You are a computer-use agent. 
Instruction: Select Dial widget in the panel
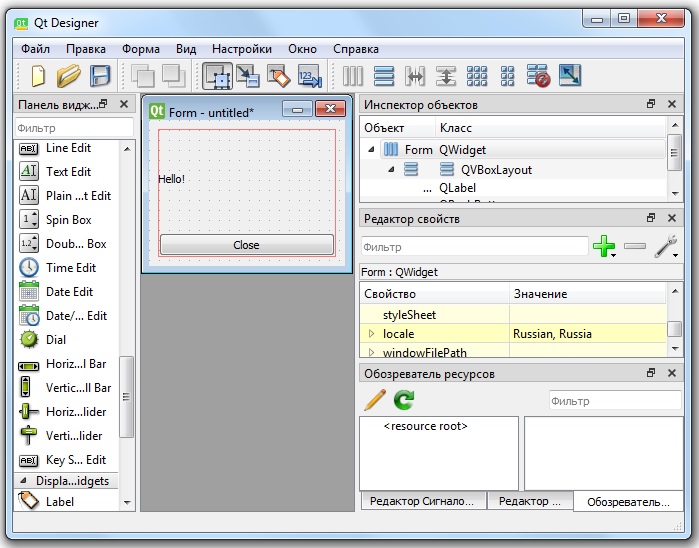[67, 340]
